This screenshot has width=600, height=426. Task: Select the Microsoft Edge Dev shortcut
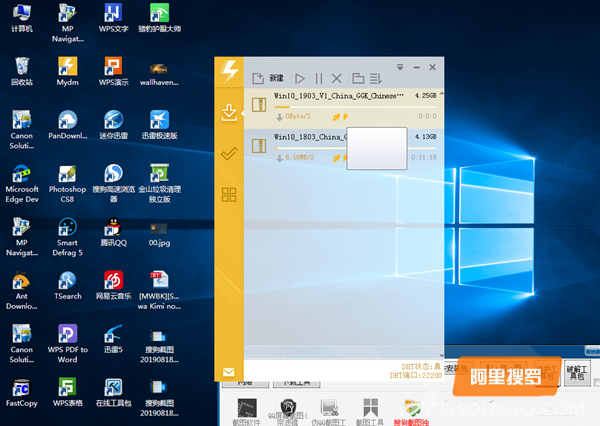tap(22, 184)
